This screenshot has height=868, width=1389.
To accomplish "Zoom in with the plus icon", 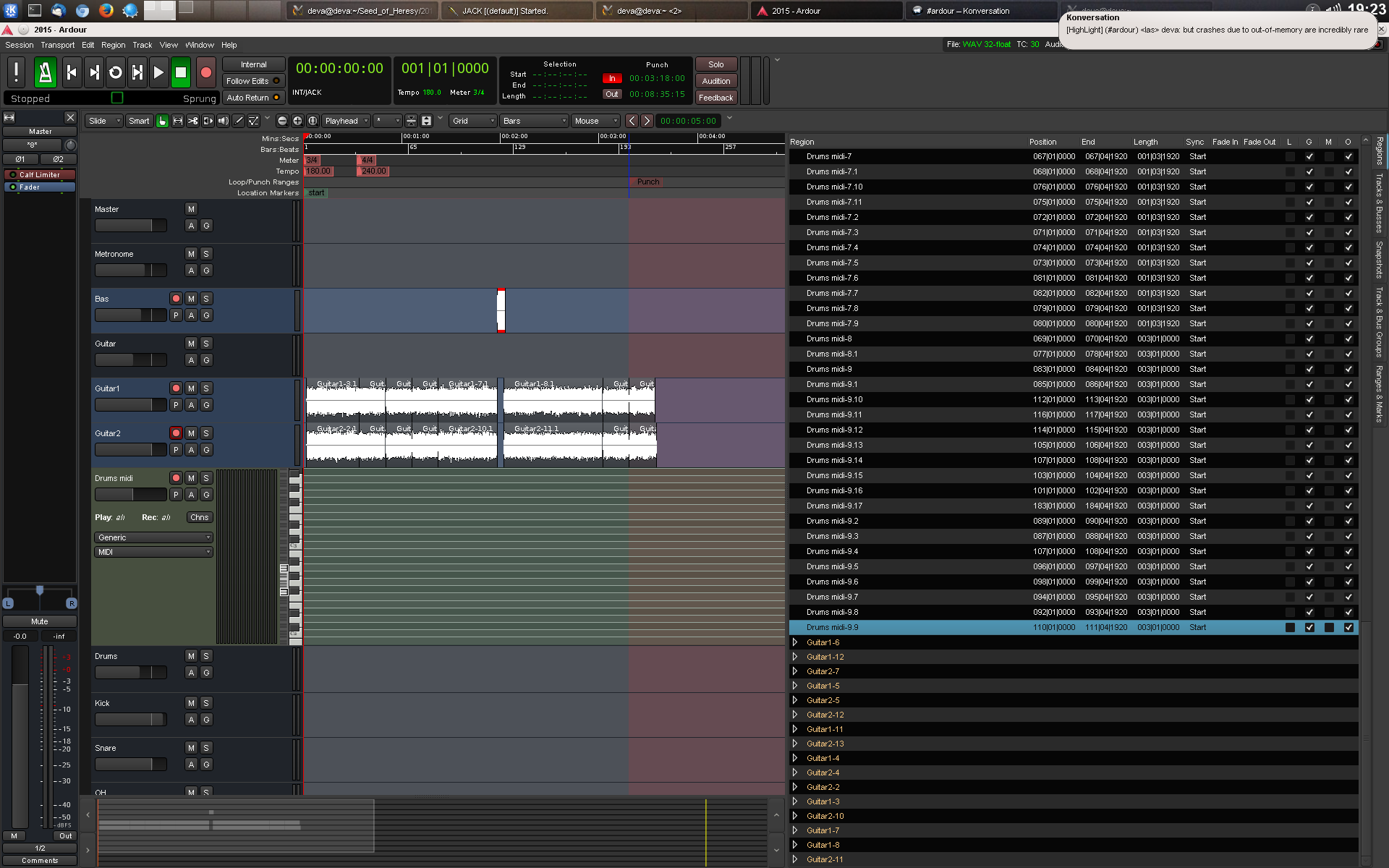I will tap(297, 121).
